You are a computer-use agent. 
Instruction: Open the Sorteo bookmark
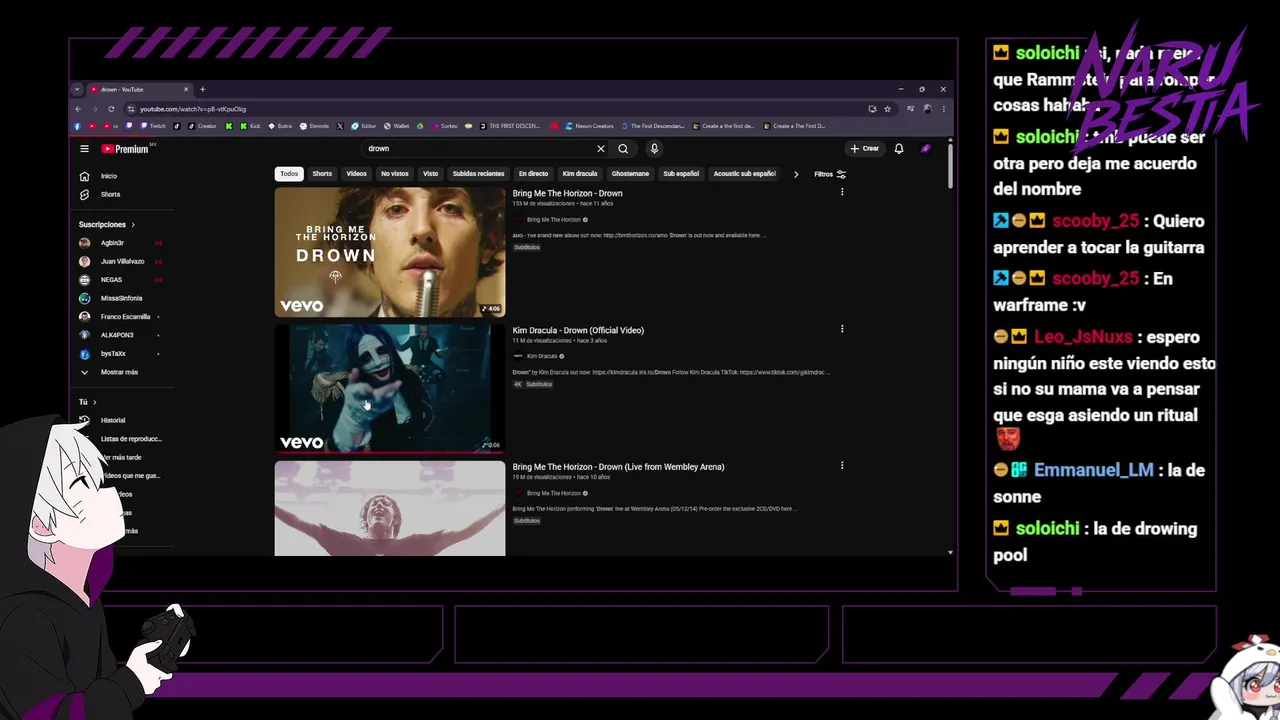(445, 126)
